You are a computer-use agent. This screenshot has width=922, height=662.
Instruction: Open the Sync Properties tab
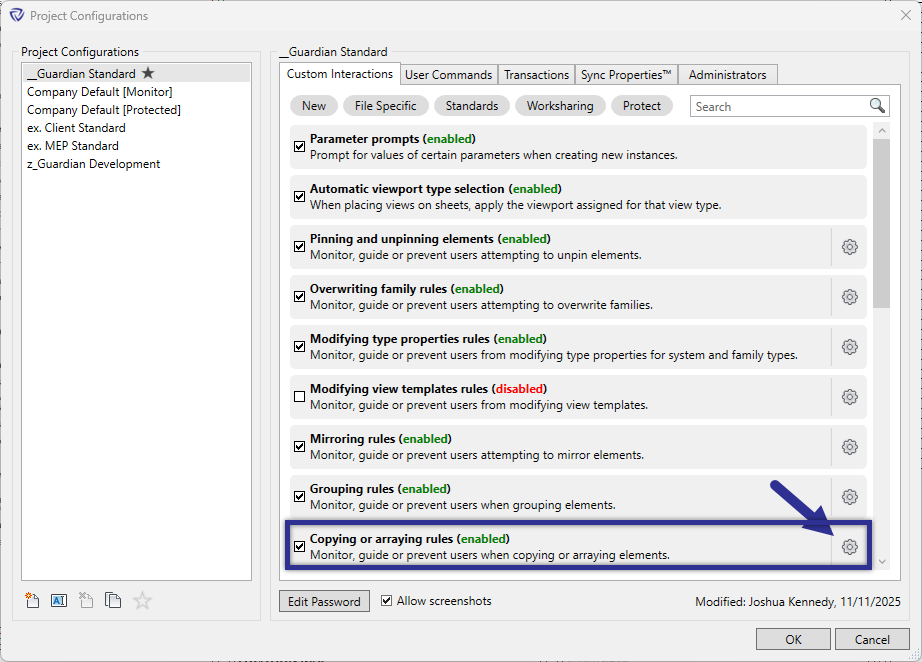(x=626, y=74)
